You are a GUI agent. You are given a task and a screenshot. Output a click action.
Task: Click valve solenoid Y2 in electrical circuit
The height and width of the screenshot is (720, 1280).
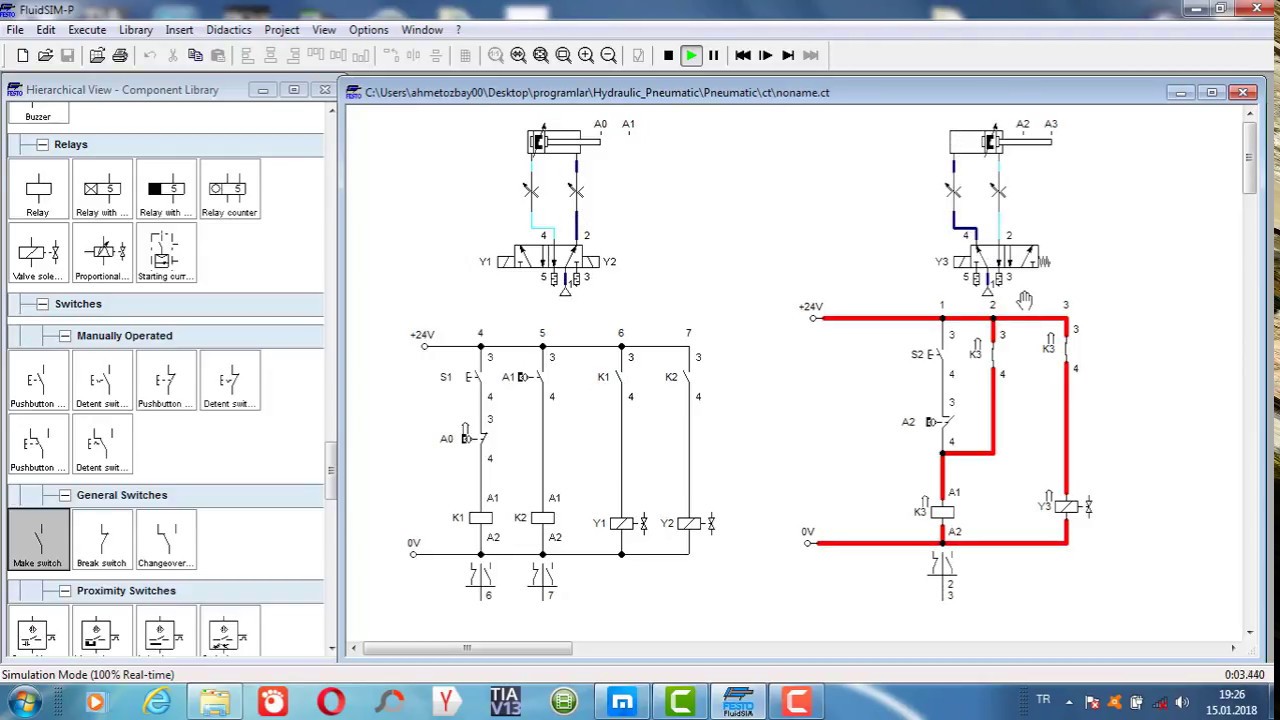(689, 523)
